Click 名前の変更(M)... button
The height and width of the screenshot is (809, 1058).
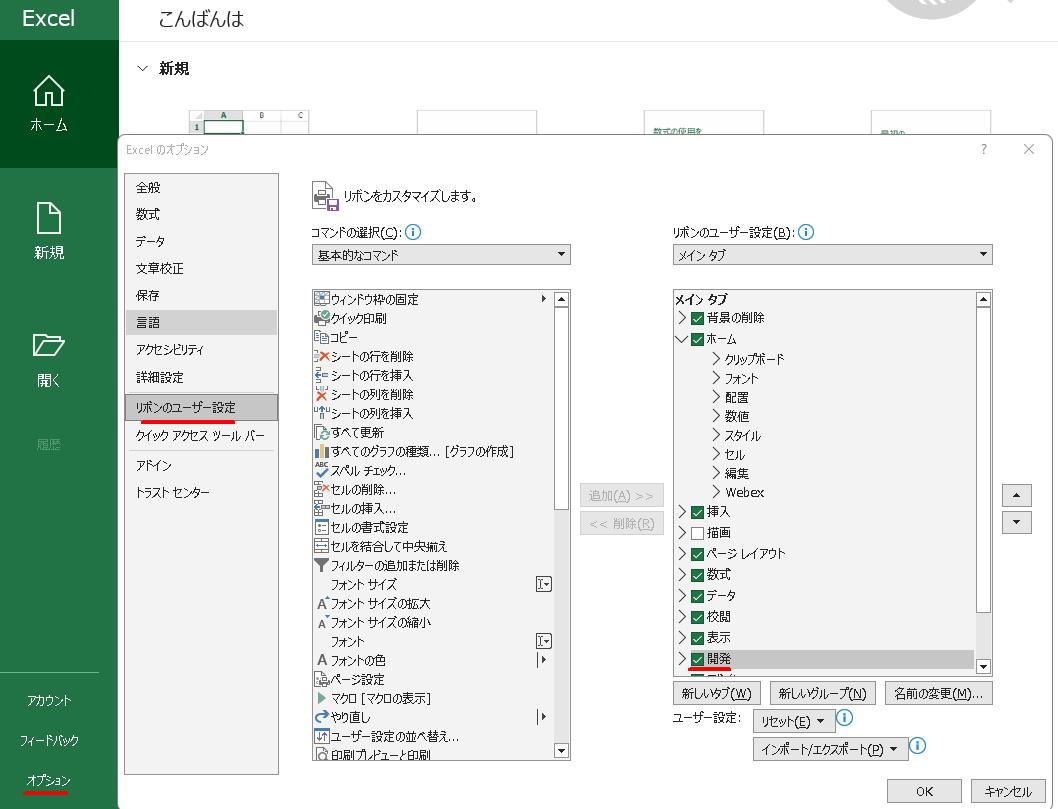pos(939,693)
